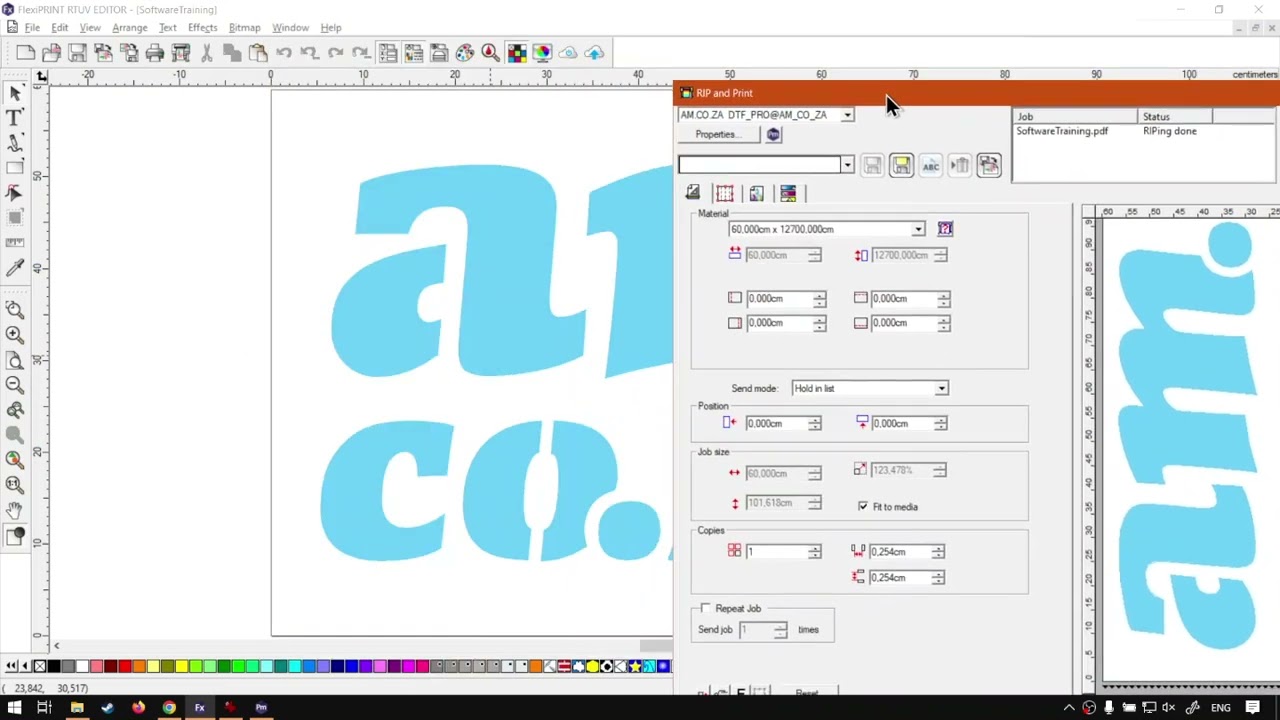Select the Zoom In magnifier tool
The width and height of the screenshot is (1280, 720).
(x=15, y=335)
